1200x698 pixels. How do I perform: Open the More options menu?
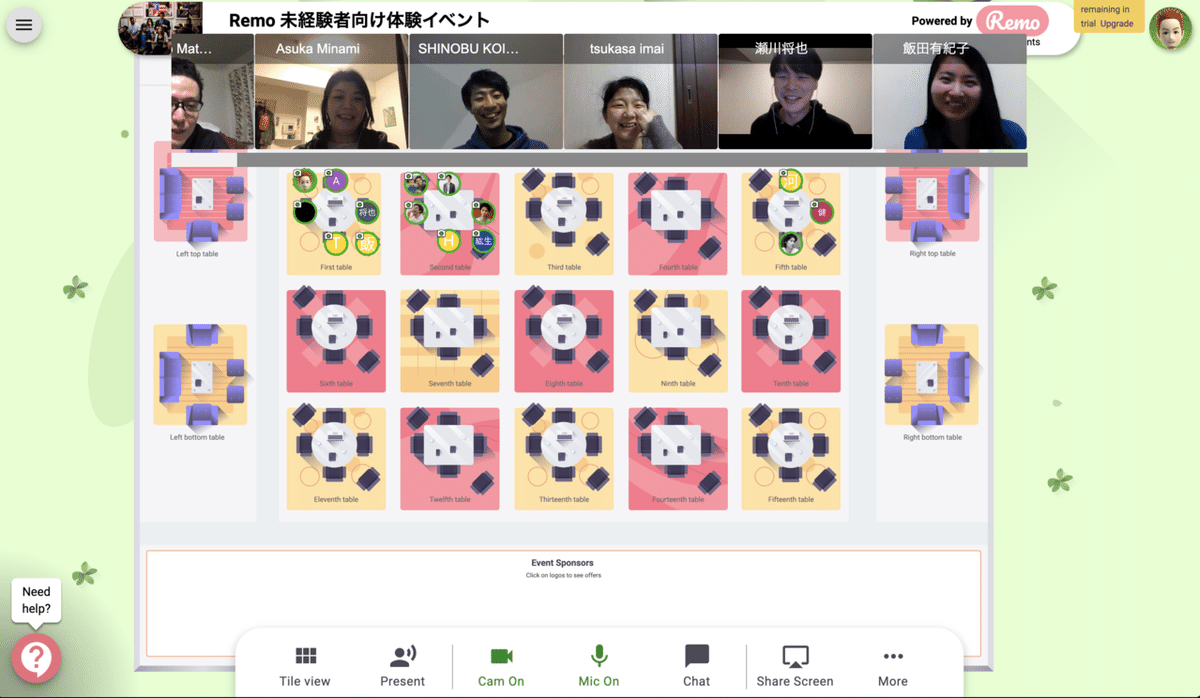coord(892,665)
